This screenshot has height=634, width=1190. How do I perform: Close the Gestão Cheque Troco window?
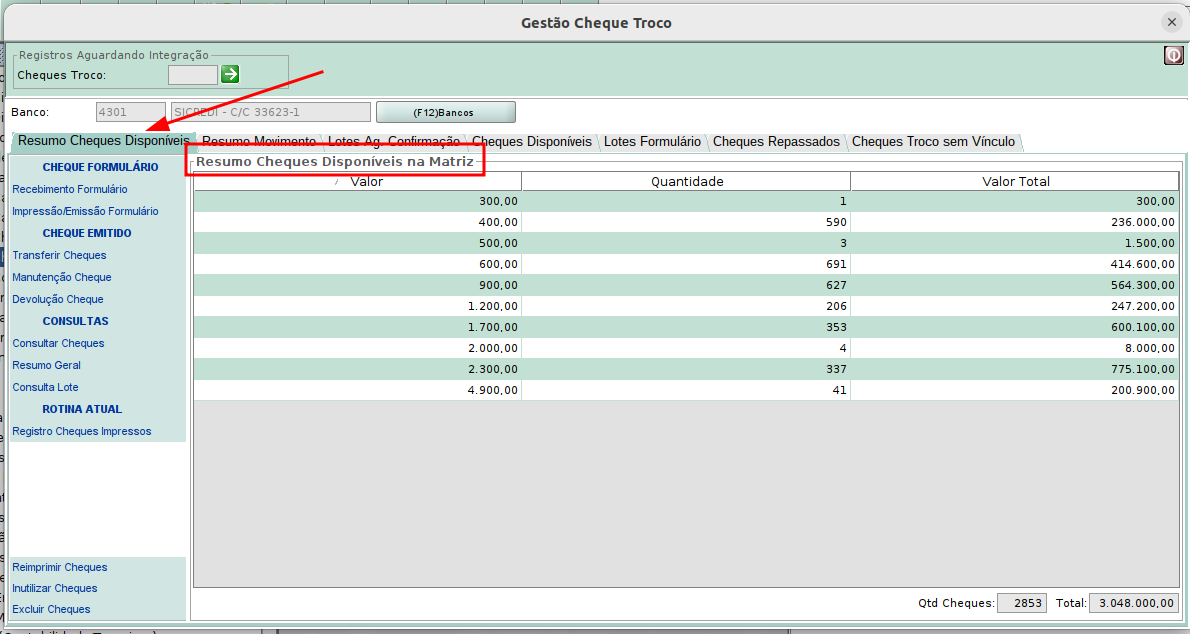click(1171, 22)
